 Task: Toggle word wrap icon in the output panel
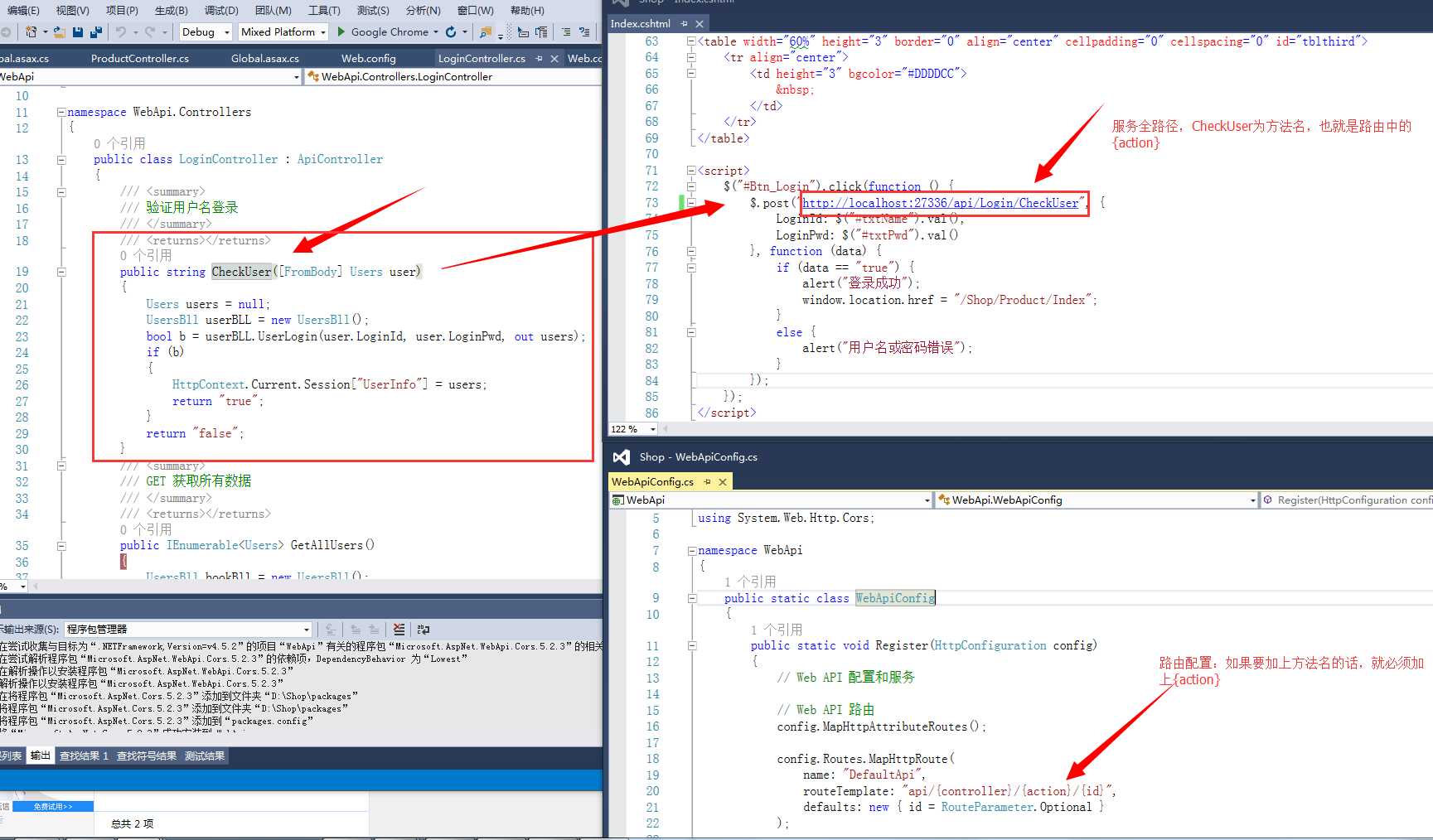point(424,630)
